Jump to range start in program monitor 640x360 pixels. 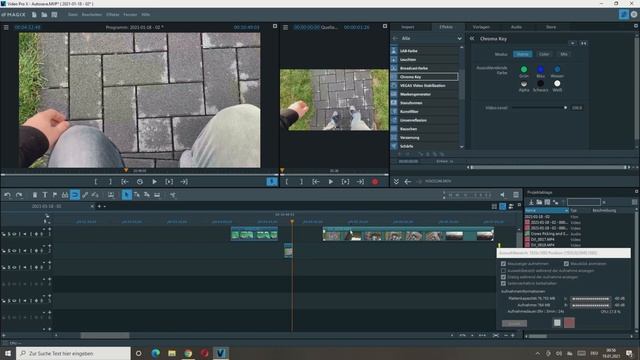click(125, 182)
